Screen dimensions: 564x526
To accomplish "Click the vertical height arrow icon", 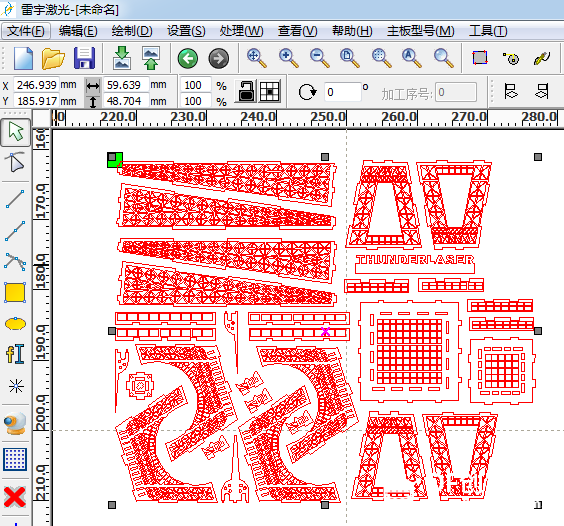I will (93, 101).
